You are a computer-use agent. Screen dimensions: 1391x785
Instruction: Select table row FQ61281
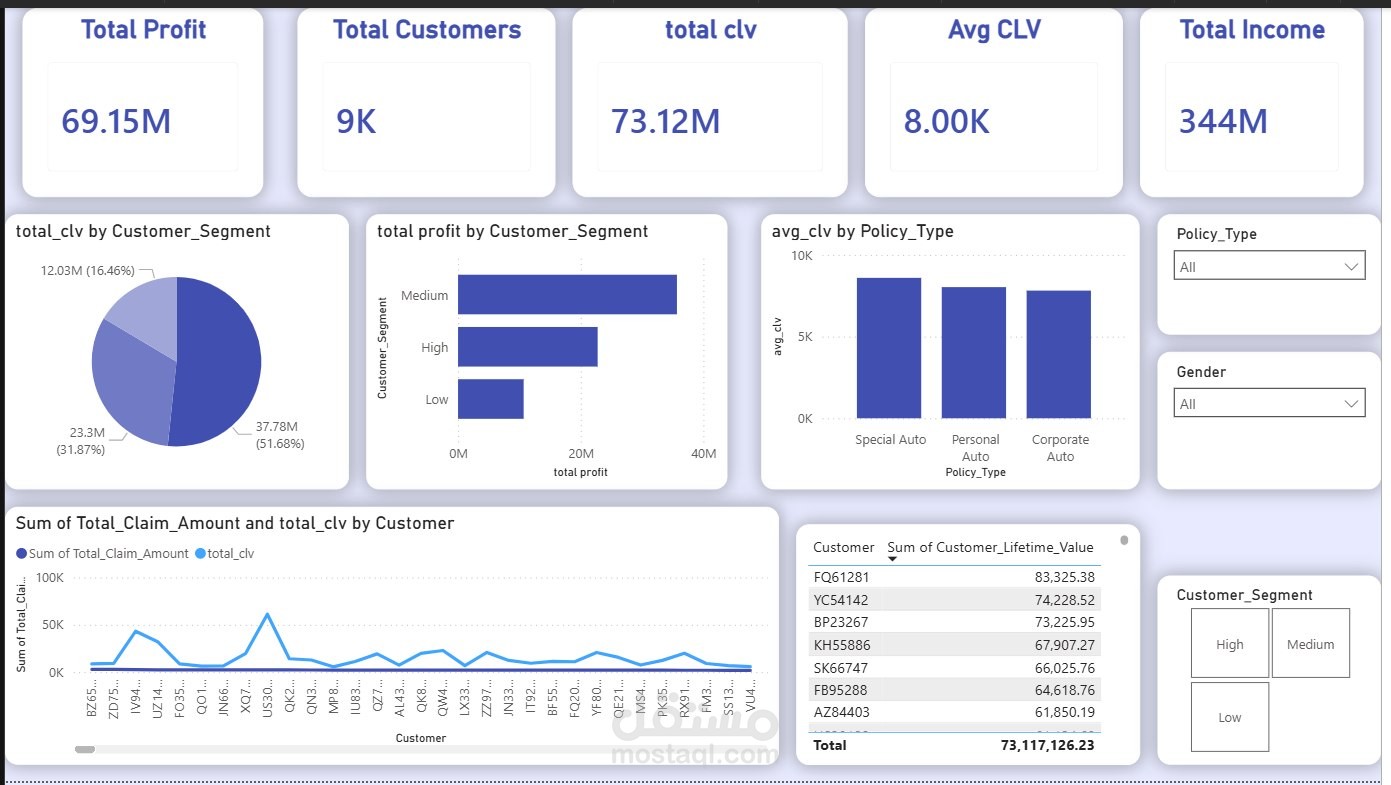click(x=954, y=577)
